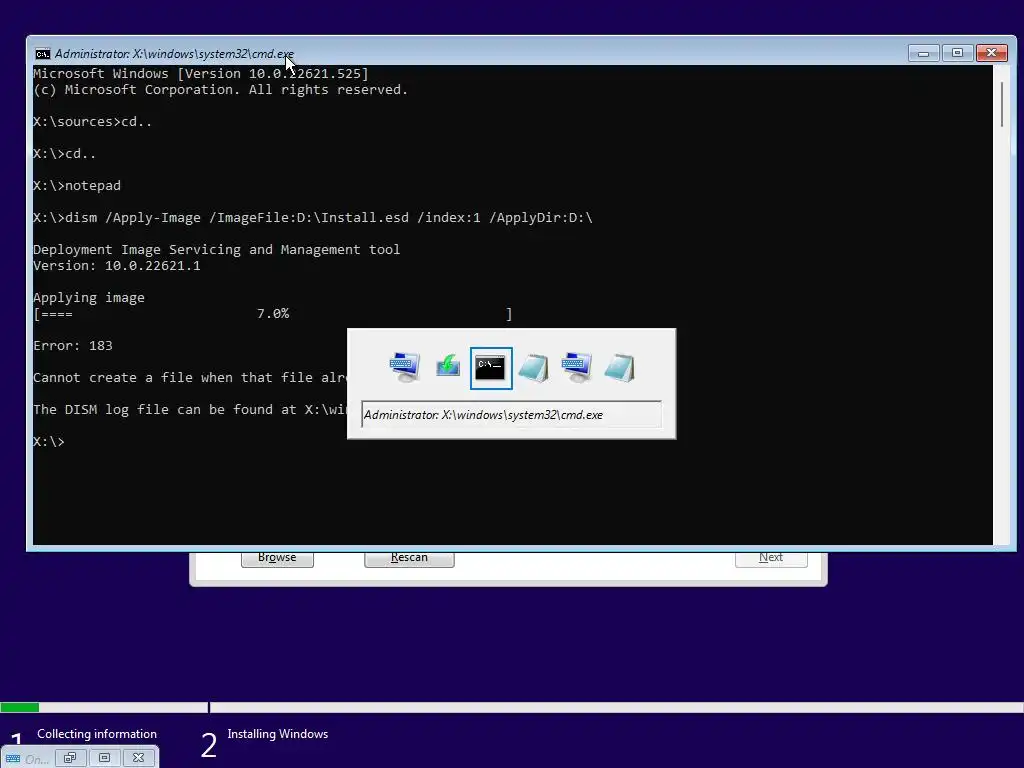Click the Rescan button in the setup dialog
Viewport: 1024px width, 768px height.
coord(409,558)
